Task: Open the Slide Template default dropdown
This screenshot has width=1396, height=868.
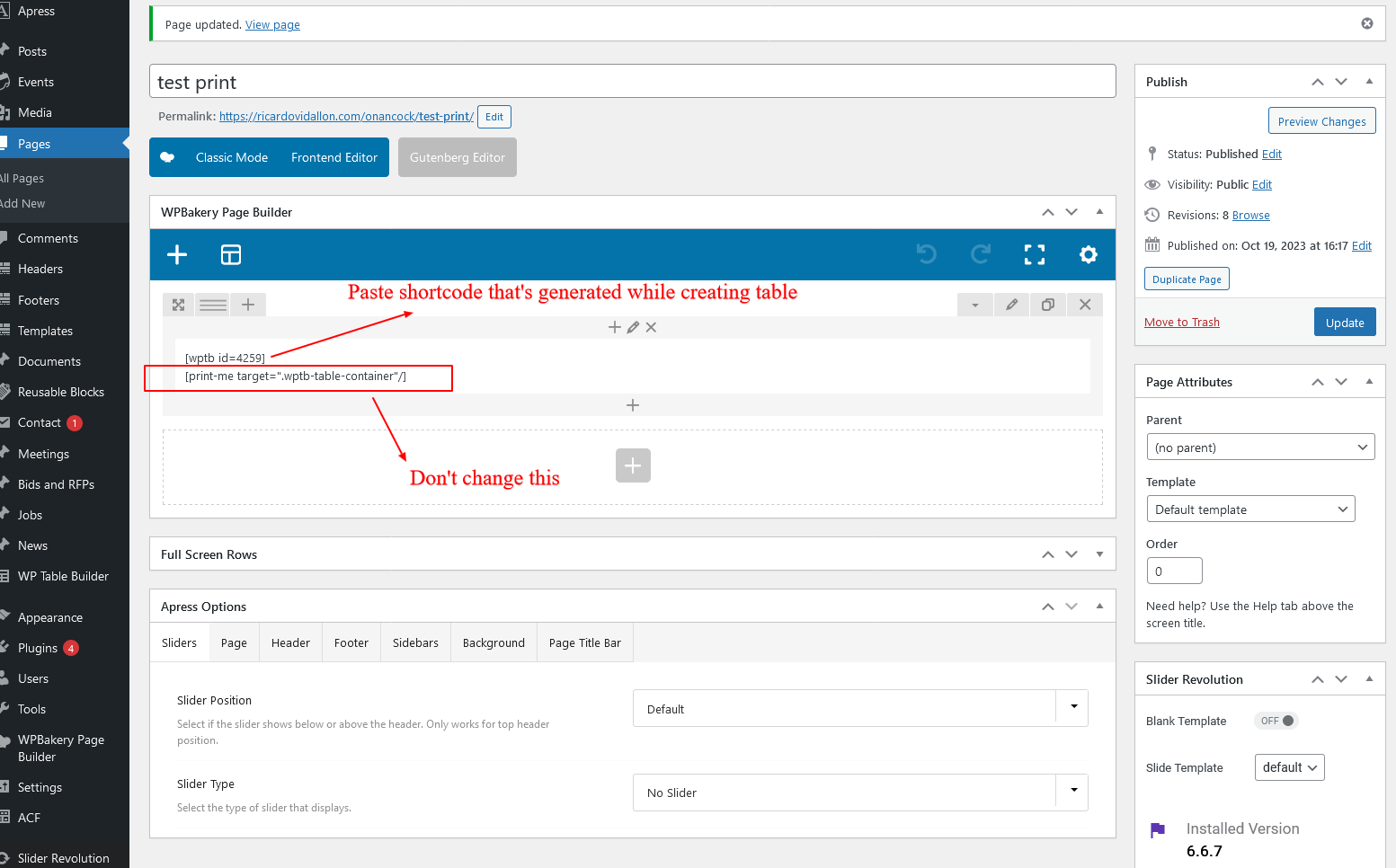Action: 1289,767
